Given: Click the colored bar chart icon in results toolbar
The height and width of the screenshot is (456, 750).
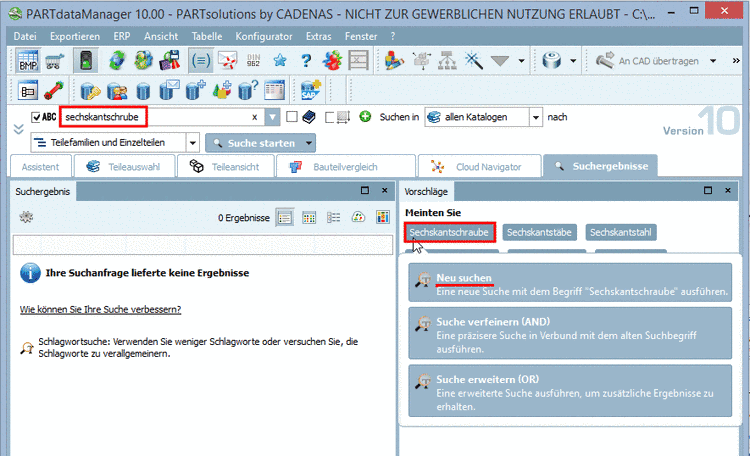Looking at the screenshot, I should click(x=383, y=217).
